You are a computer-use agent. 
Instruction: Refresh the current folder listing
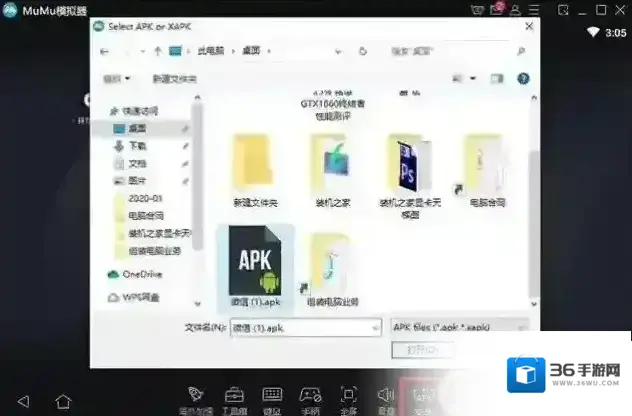pyautogui.click(x=362, y=52)
